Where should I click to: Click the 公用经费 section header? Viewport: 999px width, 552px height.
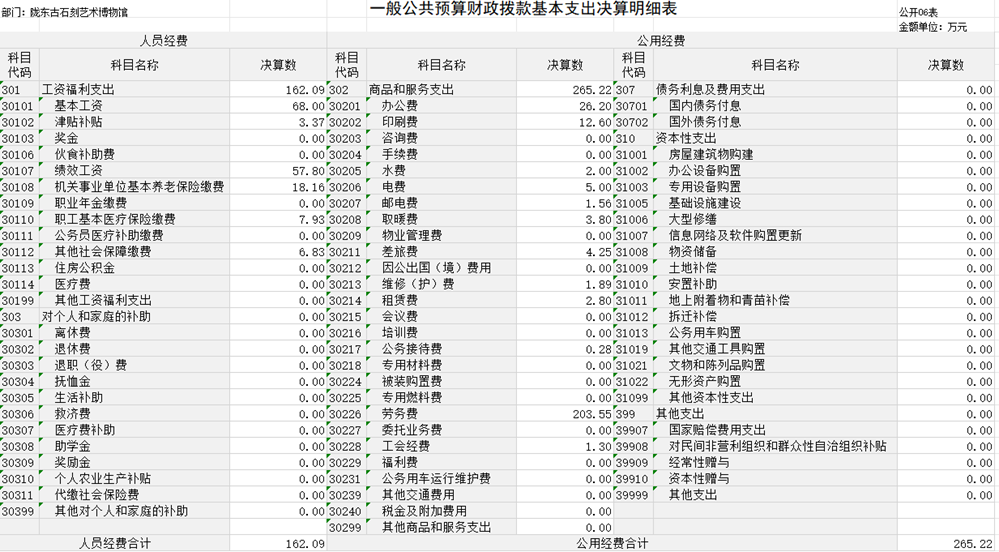coord(661,41)
